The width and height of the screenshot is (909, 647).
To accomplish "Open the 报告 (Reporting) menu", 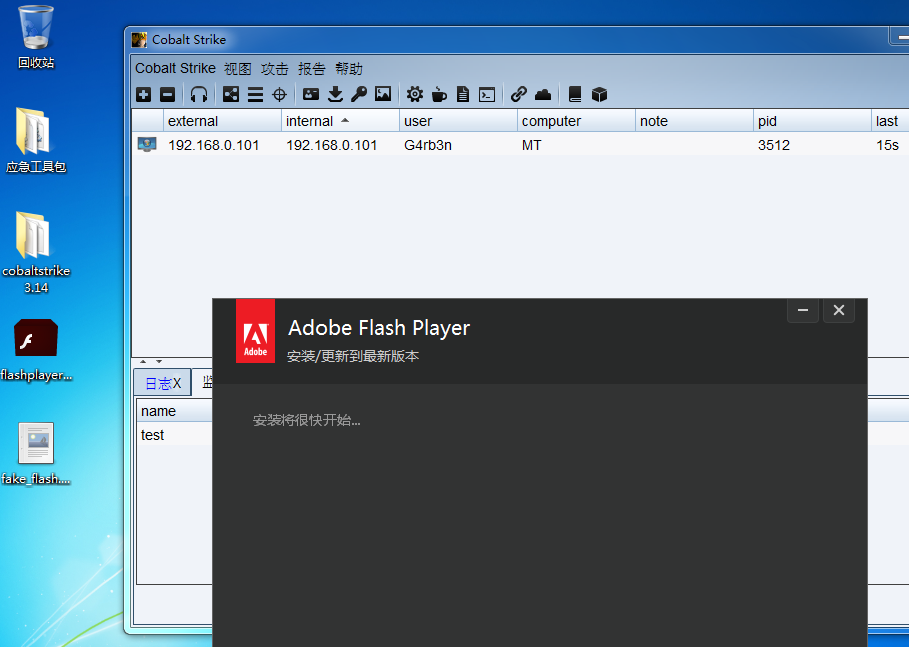I will [x=312, y=69].
